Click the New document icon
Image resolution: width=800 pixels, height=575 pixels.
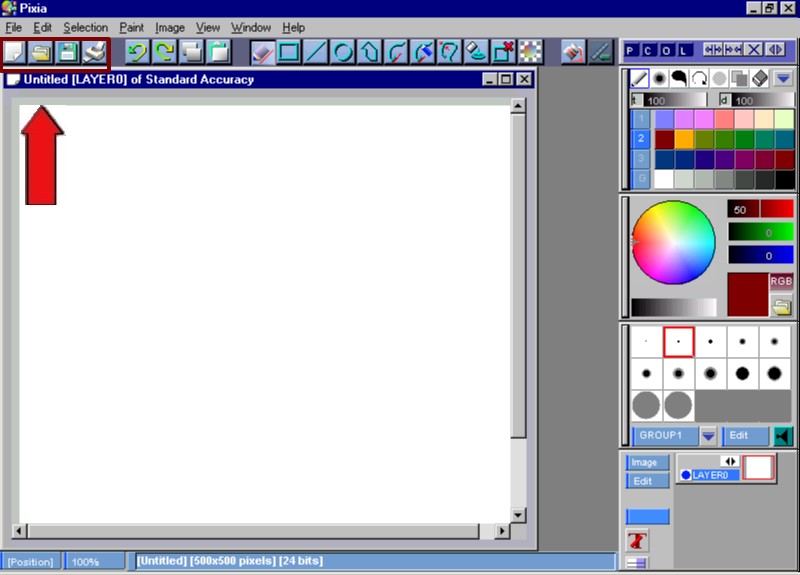pyautogui.click(x=15, y=52)
